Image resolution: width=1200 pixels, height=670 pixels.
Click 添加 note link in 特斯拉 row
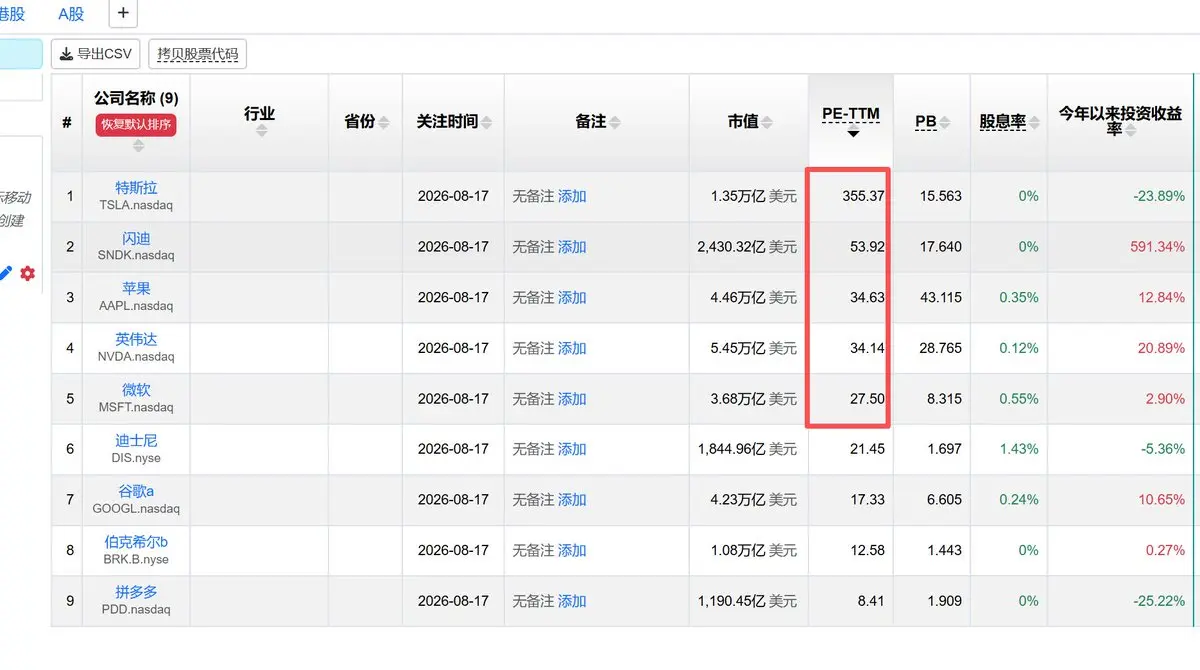click(572, 196)
